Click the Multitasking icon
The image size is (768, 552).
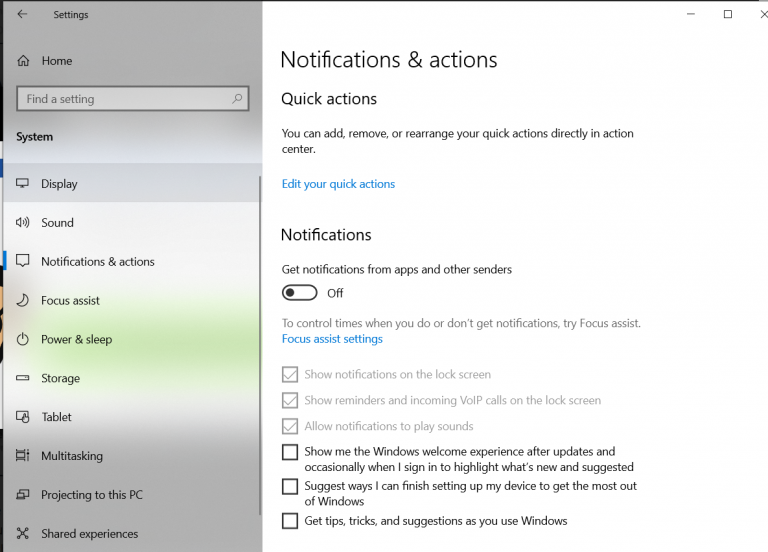pos(23,456)
